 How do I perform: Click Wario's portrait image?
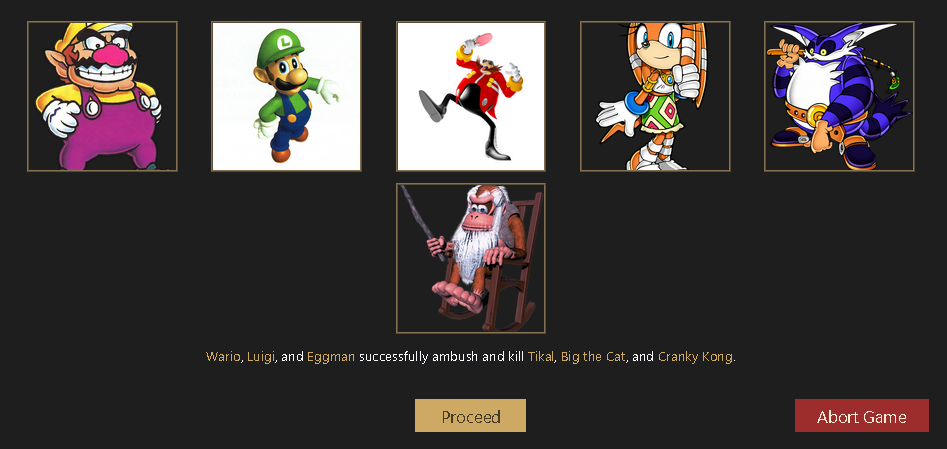click(102, 97)
